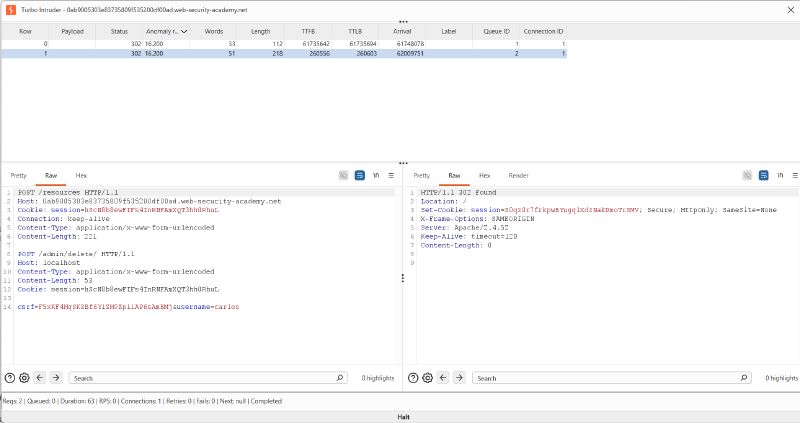The image size is (800, 423).
Task: Click the 'Location: /' response header
Action: [443, 201]
